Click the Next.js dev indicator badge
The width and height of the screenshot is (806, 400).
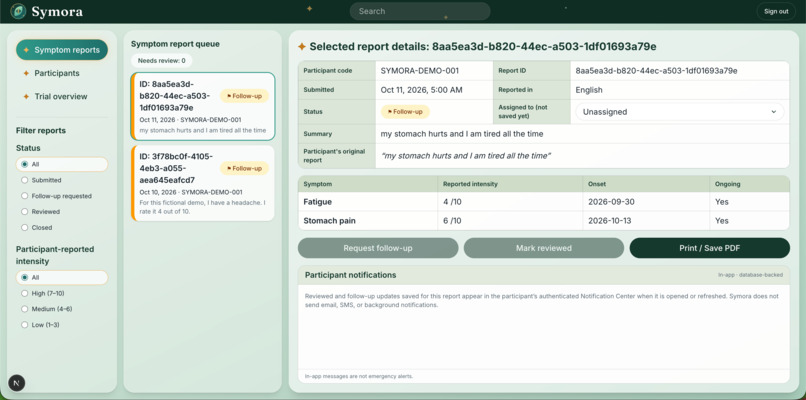[17, 383]
